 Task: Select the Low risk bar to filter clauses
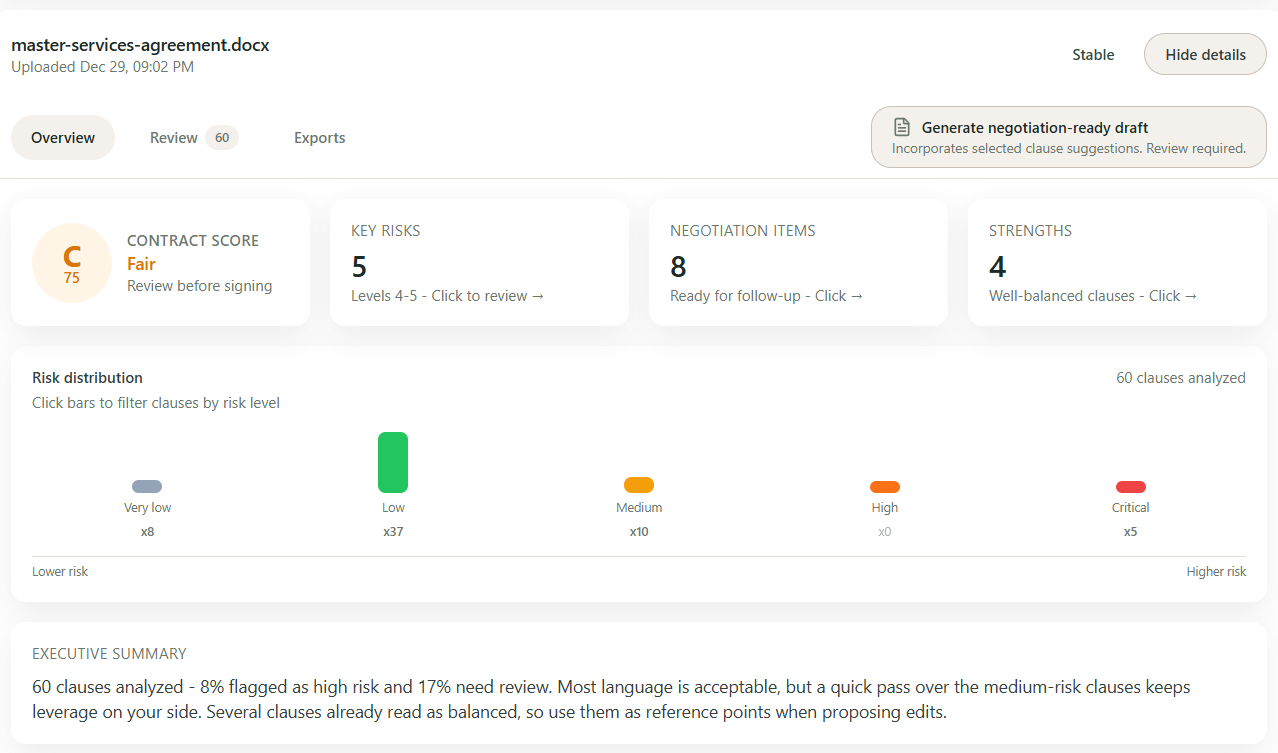393,461
